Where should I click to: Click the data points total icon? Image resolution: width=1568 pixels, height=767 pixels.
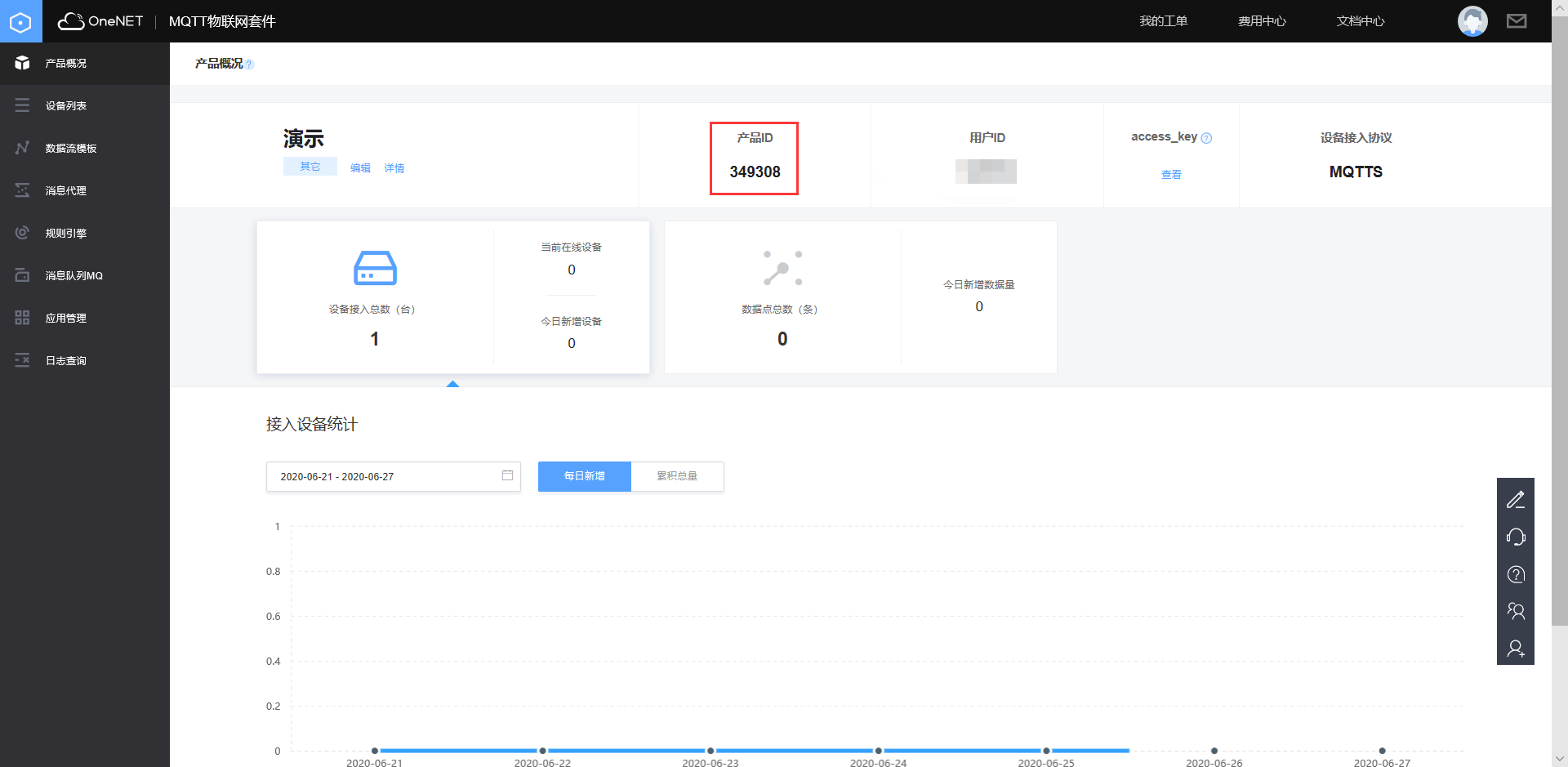[x=782, y=268]
